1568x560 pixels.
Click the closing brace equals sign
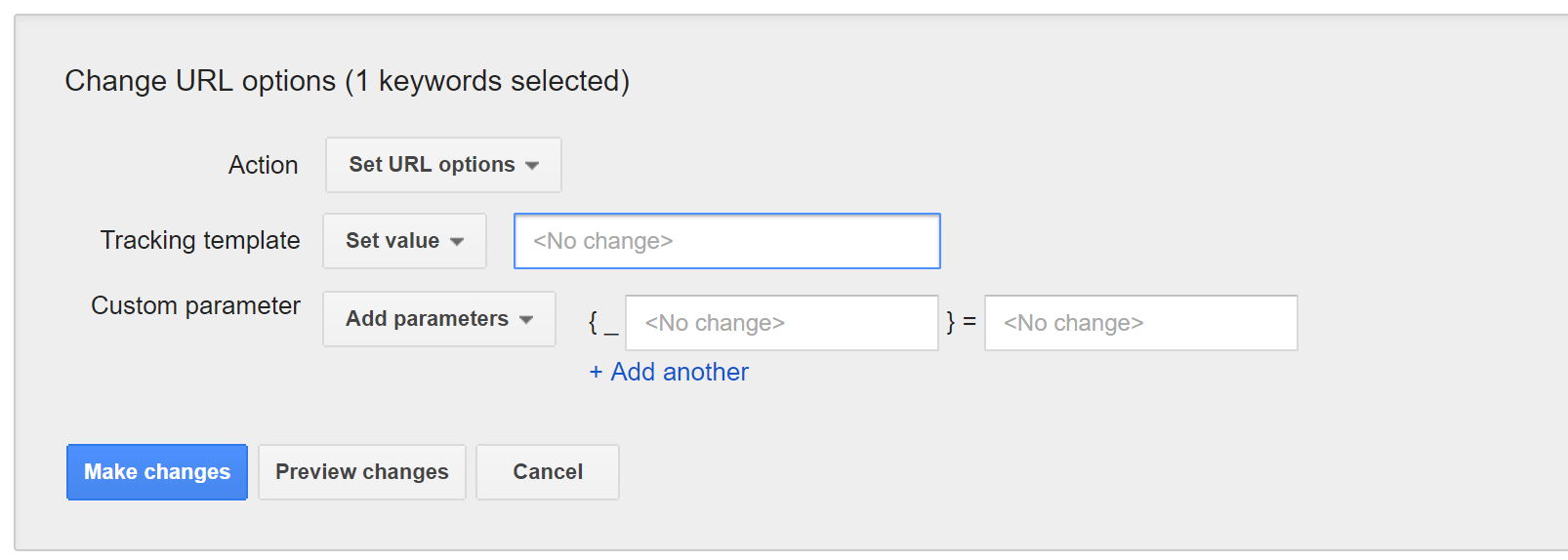961,322
